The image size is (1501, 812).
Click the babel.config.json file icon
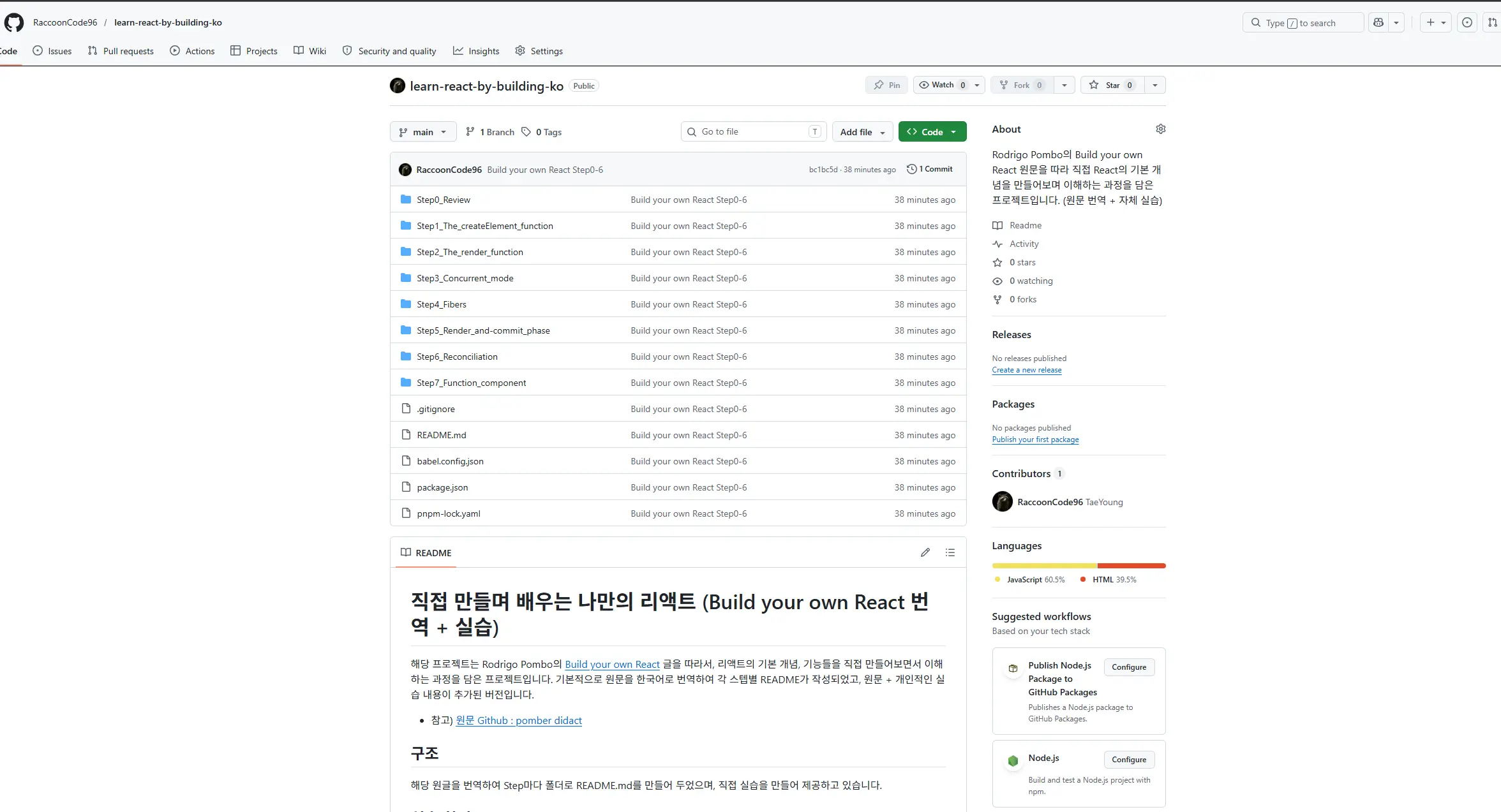coord(406,461)
